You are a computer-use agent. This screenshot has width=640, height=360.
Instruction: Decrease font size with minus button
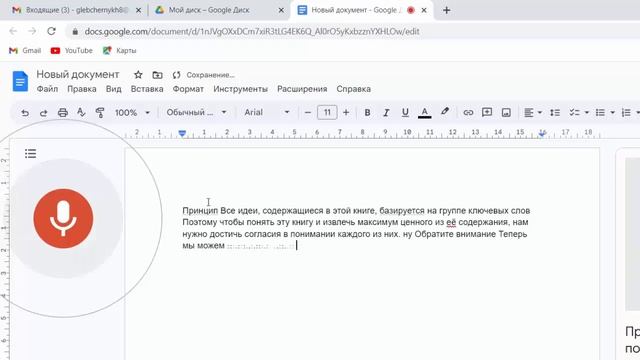[x=308, y=113]
